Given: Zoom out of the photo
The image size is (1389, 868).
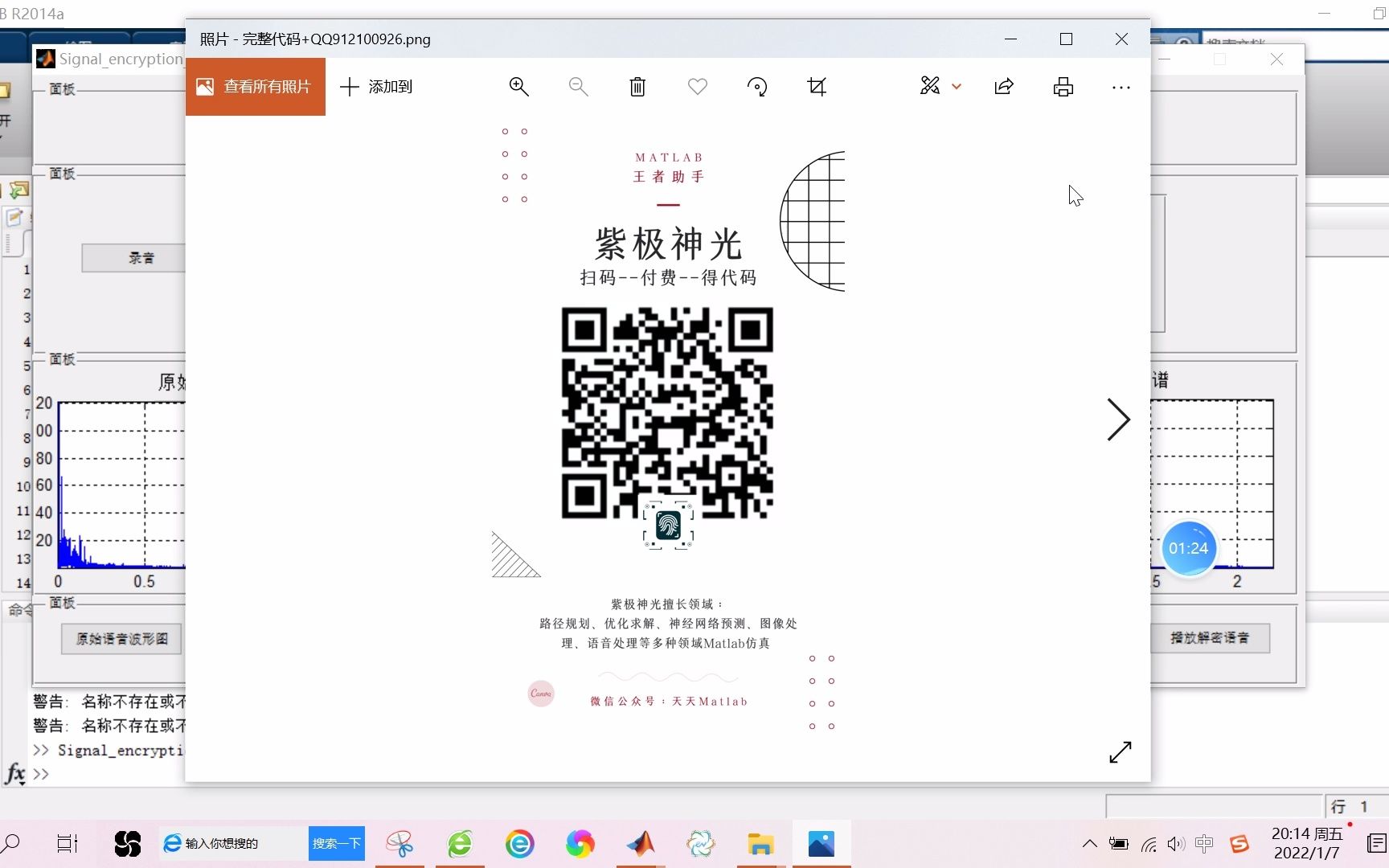Looking at the screenshot, I should pyautogui.click(x=578, y=86).
